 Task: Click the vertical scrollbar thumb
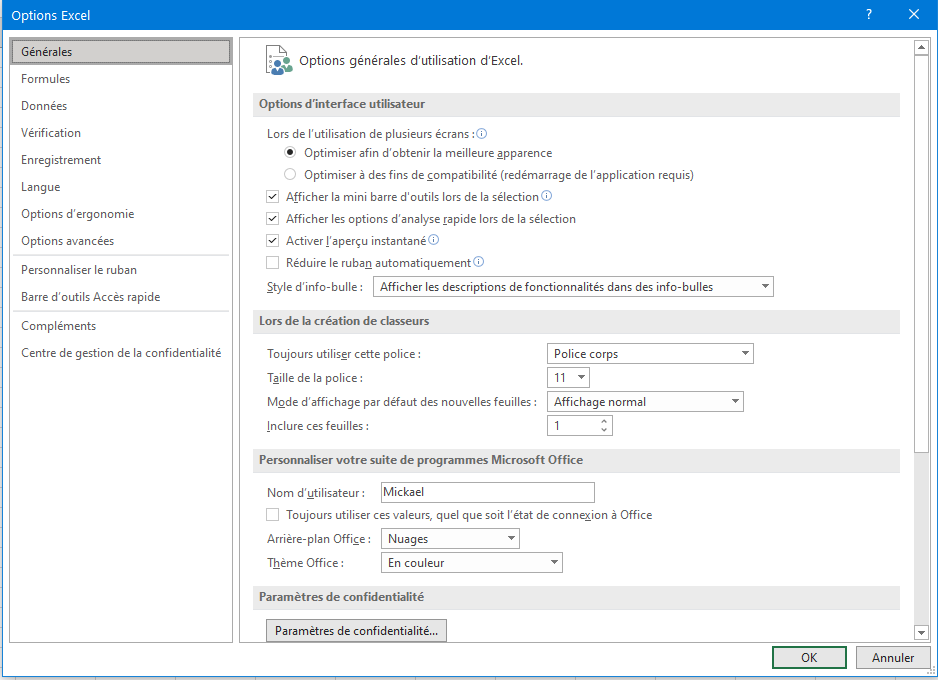[921, 254]
